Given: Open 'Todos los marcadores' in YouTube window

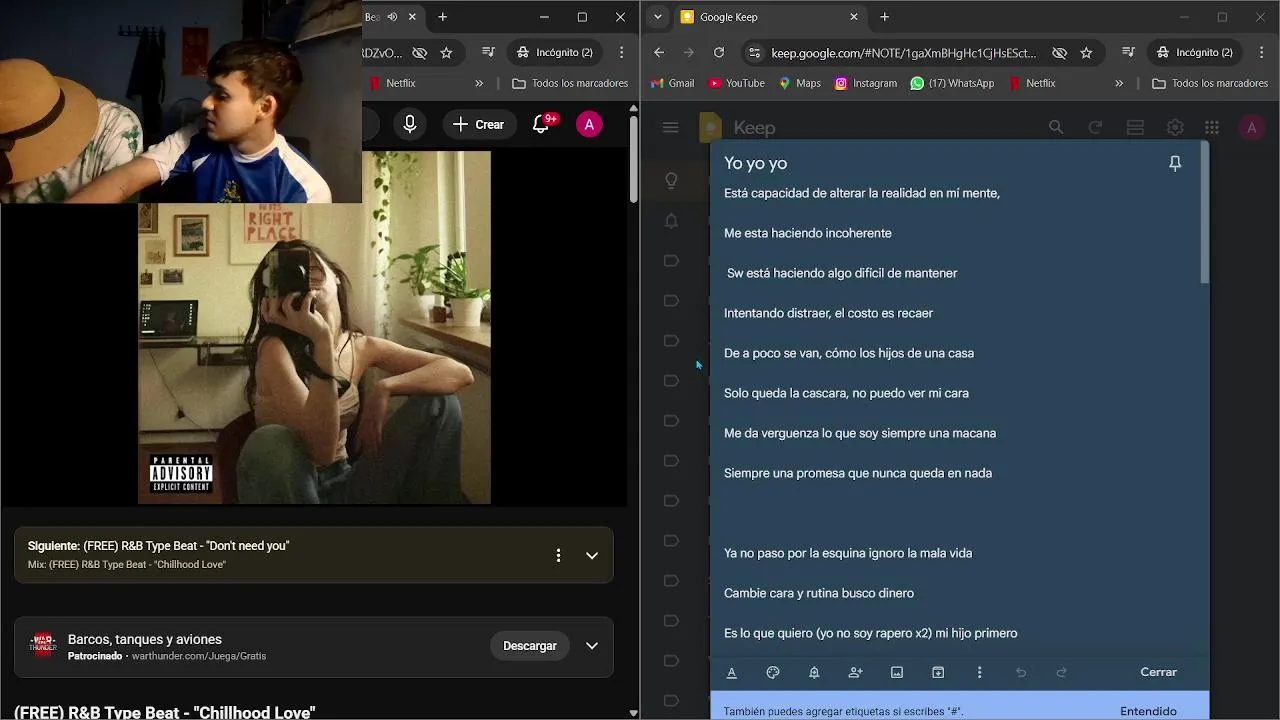Looking at the screenshot, I should [570, 83].
